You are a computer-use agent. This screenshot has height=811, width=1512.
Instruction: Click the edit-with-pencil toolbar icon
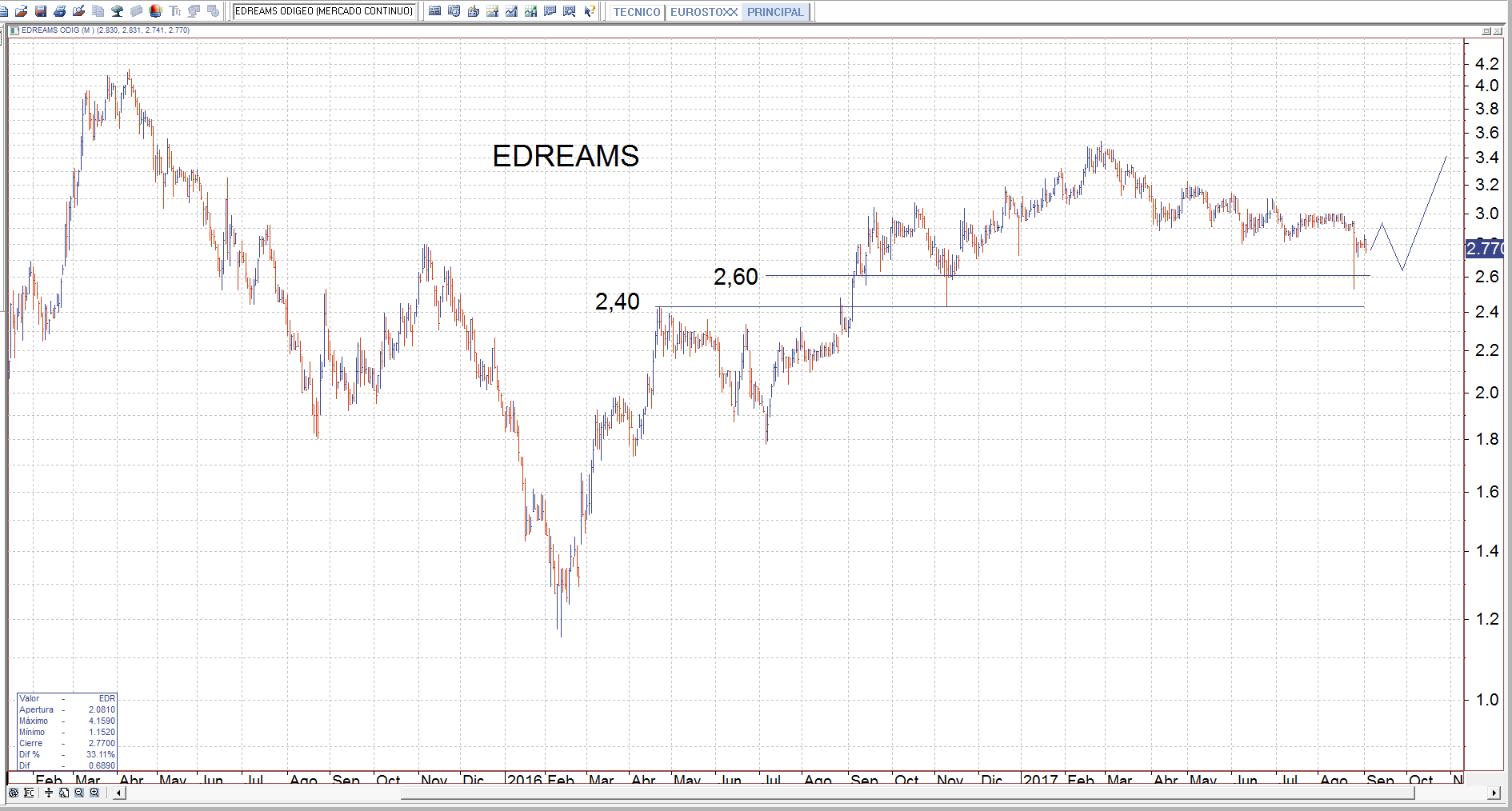click(x=79, y=11)
